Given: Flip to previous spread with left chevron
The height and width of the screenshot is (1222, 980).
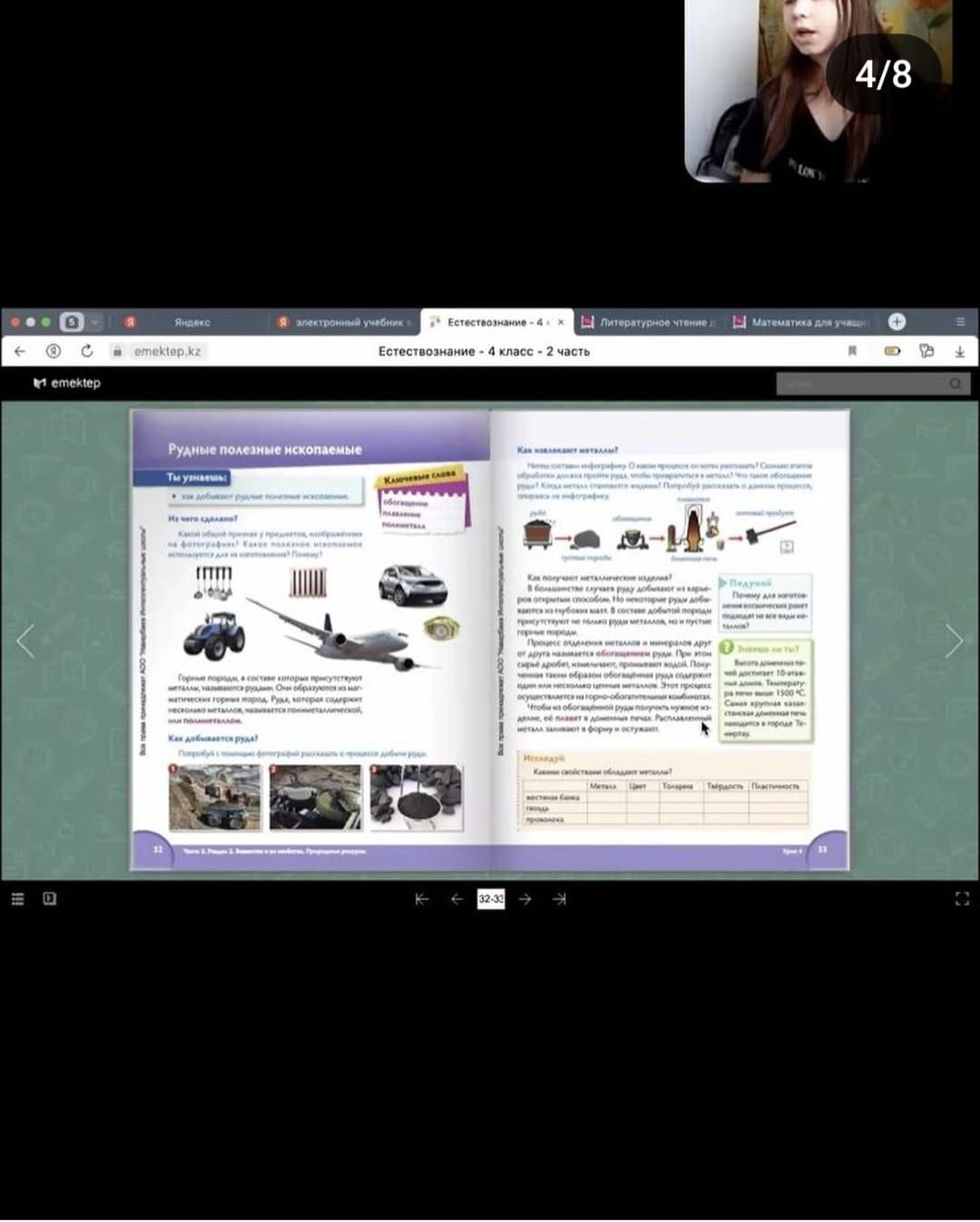Looking at the screenshot, I should pyautogui.click(x=25, y=641).
